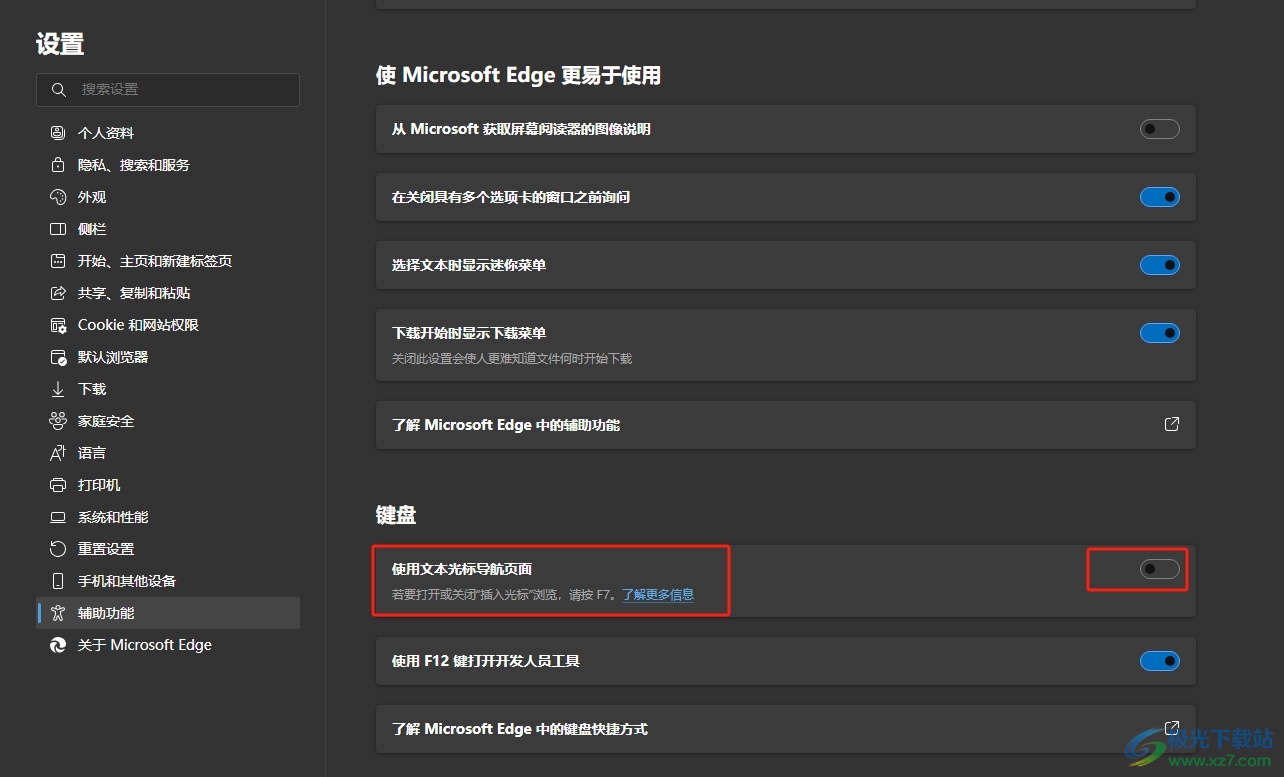Open 关于 Microsoft Edge page
This screenshot has width=1284, height=777.
168,645
